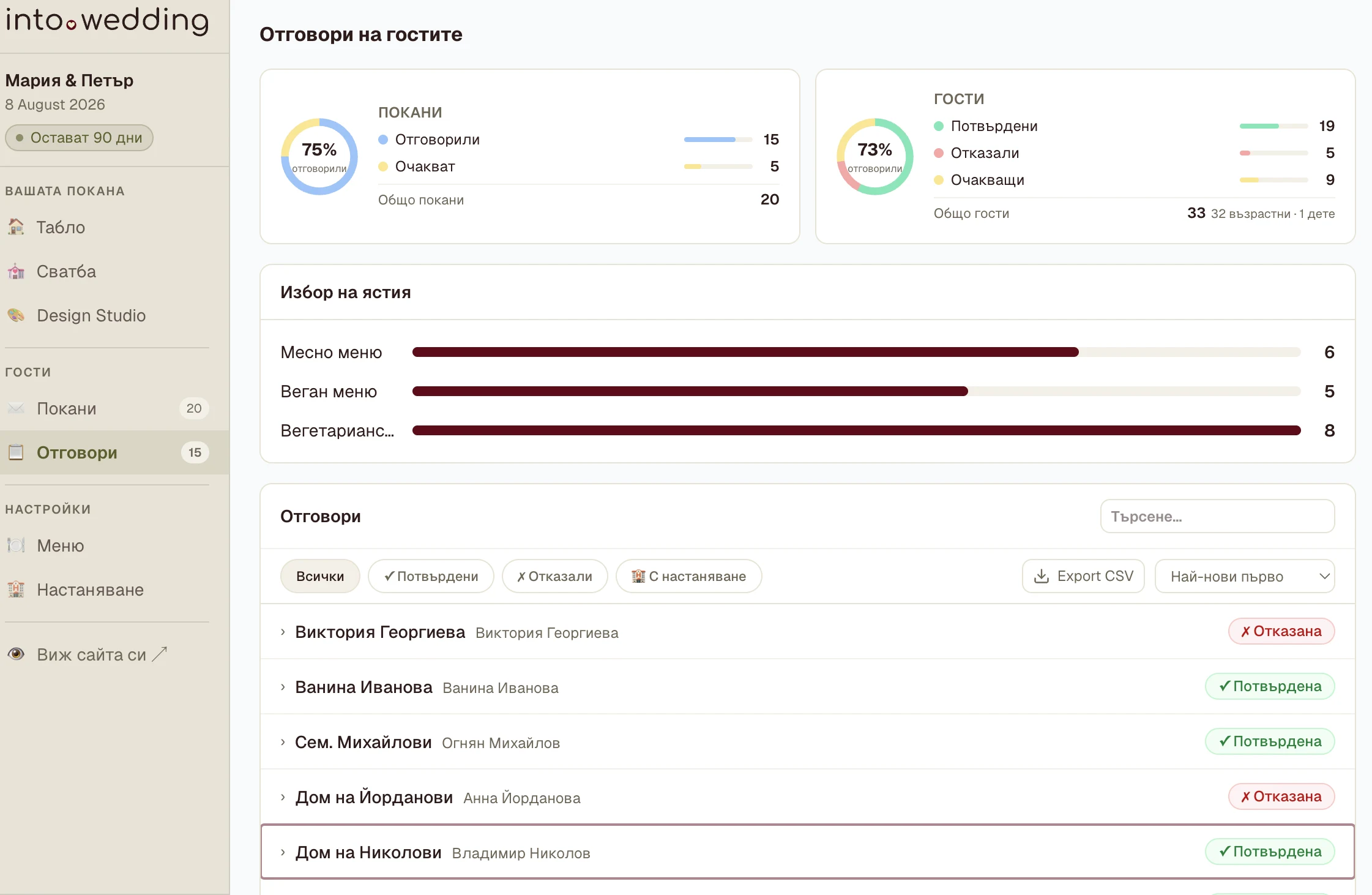Click the Export CSV download icon
1372x895 pixels.
(1041, 576)
